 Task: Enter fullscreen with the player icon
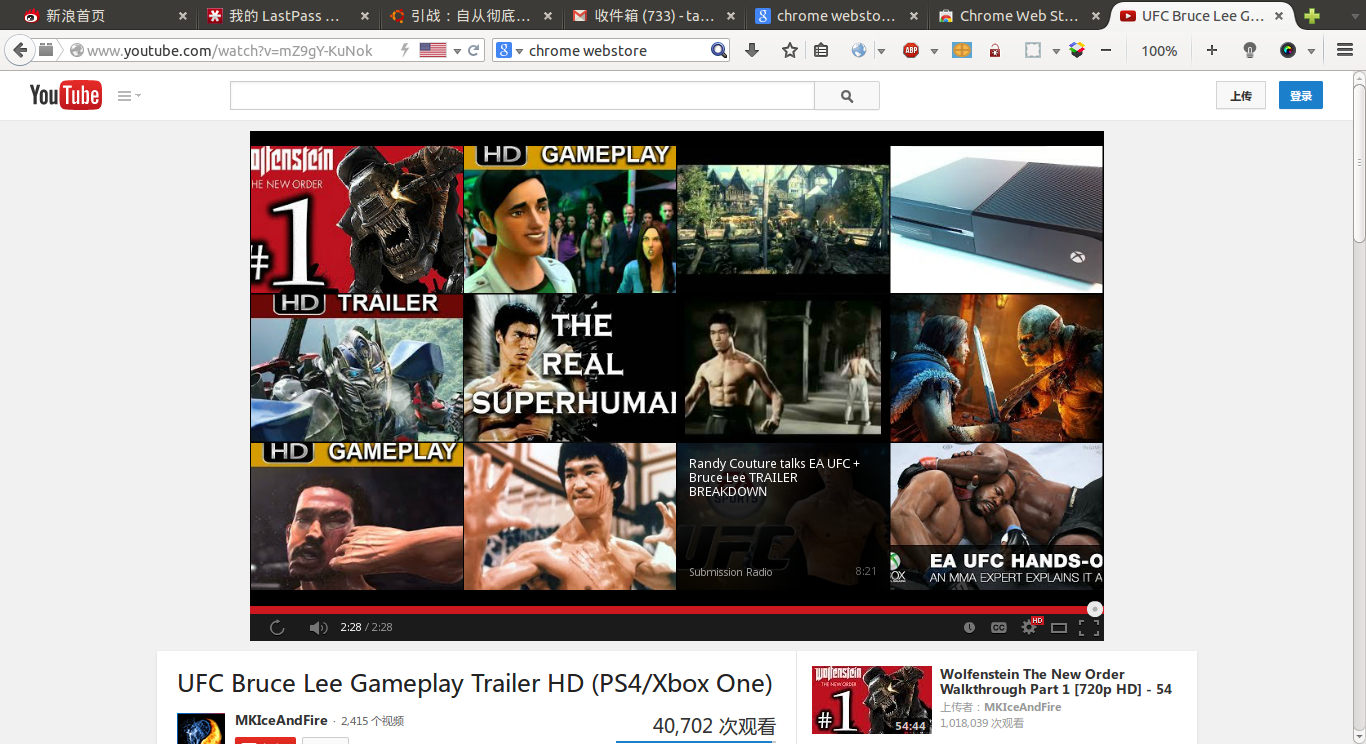coord(1089,628)
